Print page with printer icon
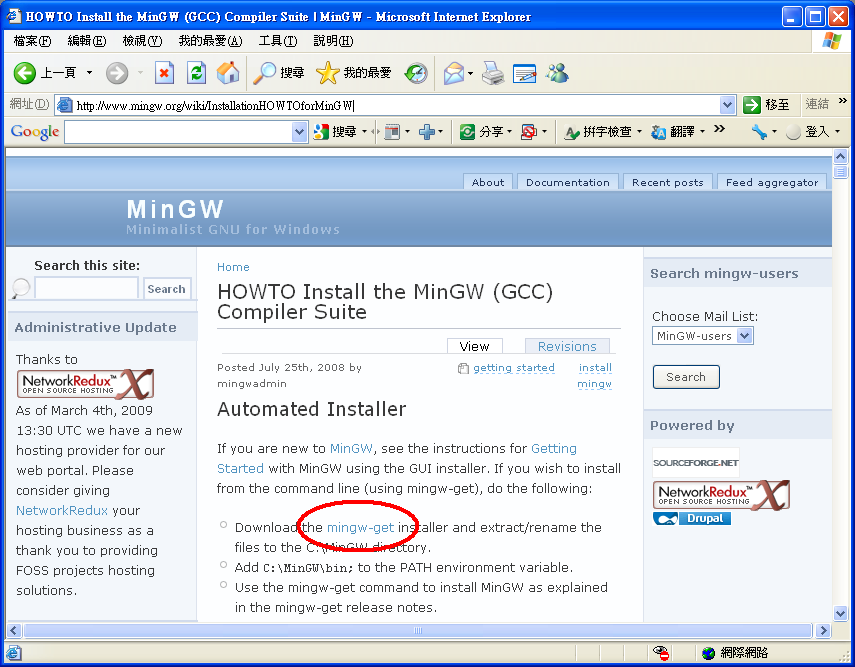This screenshot has height=667, width=855. [493, 73]
